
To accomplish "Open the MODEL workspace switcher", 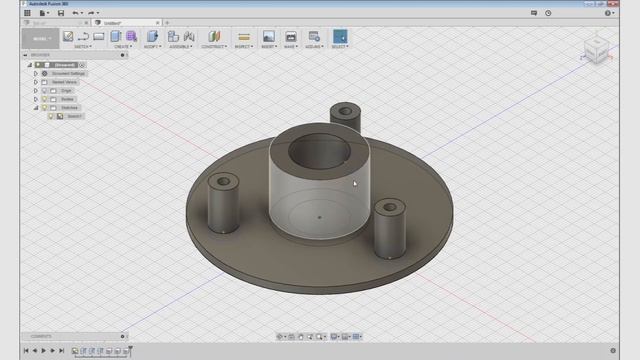I will click(40, 39).
